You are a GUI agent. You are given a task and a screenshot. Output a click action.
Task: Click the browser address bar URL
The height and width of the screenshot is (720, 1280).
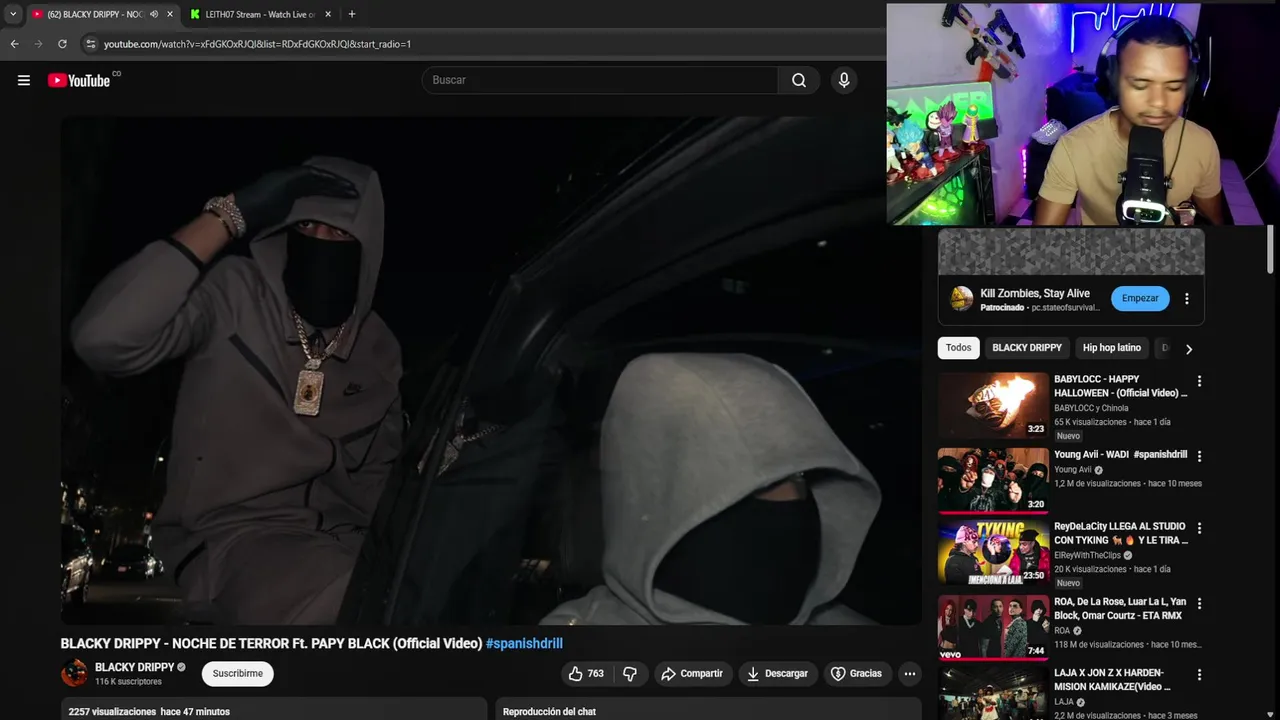pyautogui.click(x=257, y=44)
